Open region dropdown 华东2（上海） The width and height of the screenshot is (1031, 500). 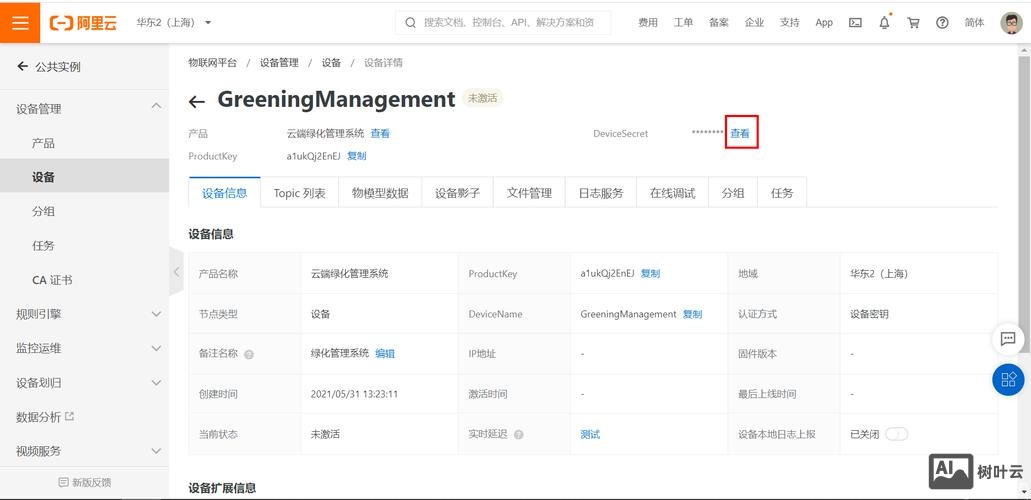point(174,22)
